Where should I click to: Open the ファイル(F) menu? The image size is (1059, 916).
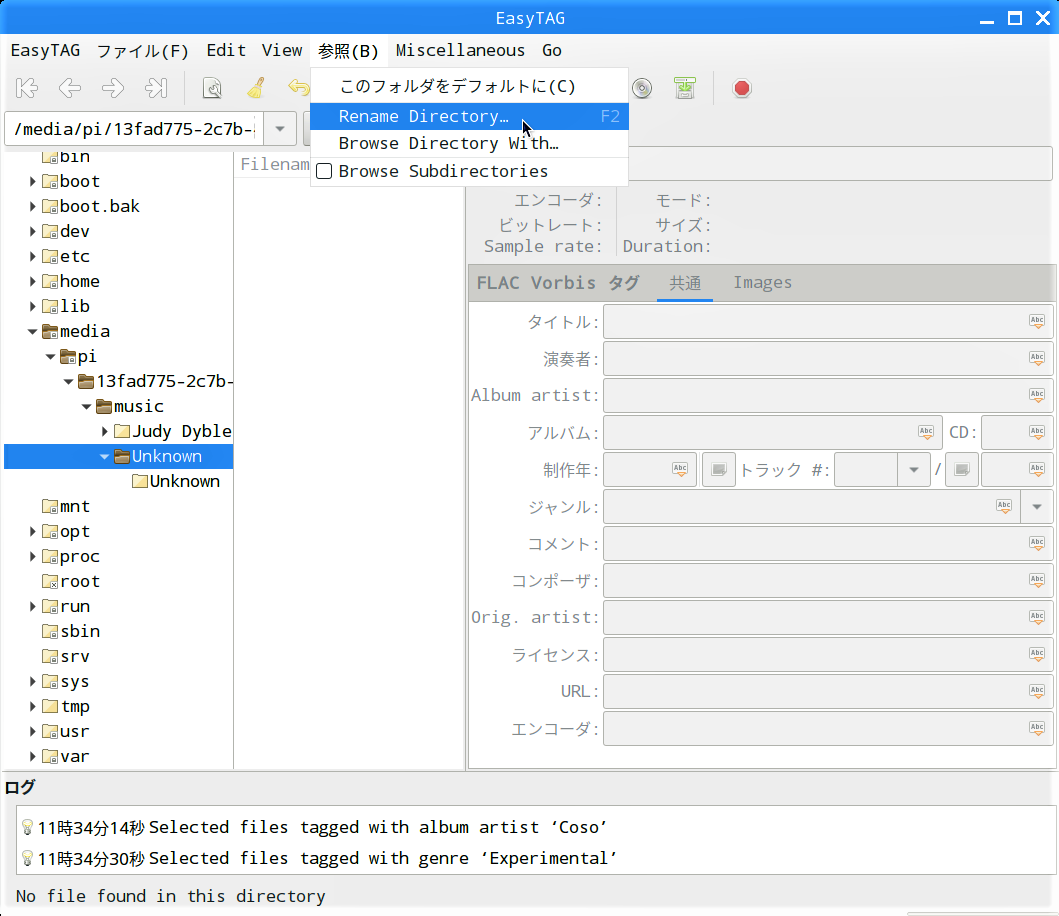pos(143,51)
